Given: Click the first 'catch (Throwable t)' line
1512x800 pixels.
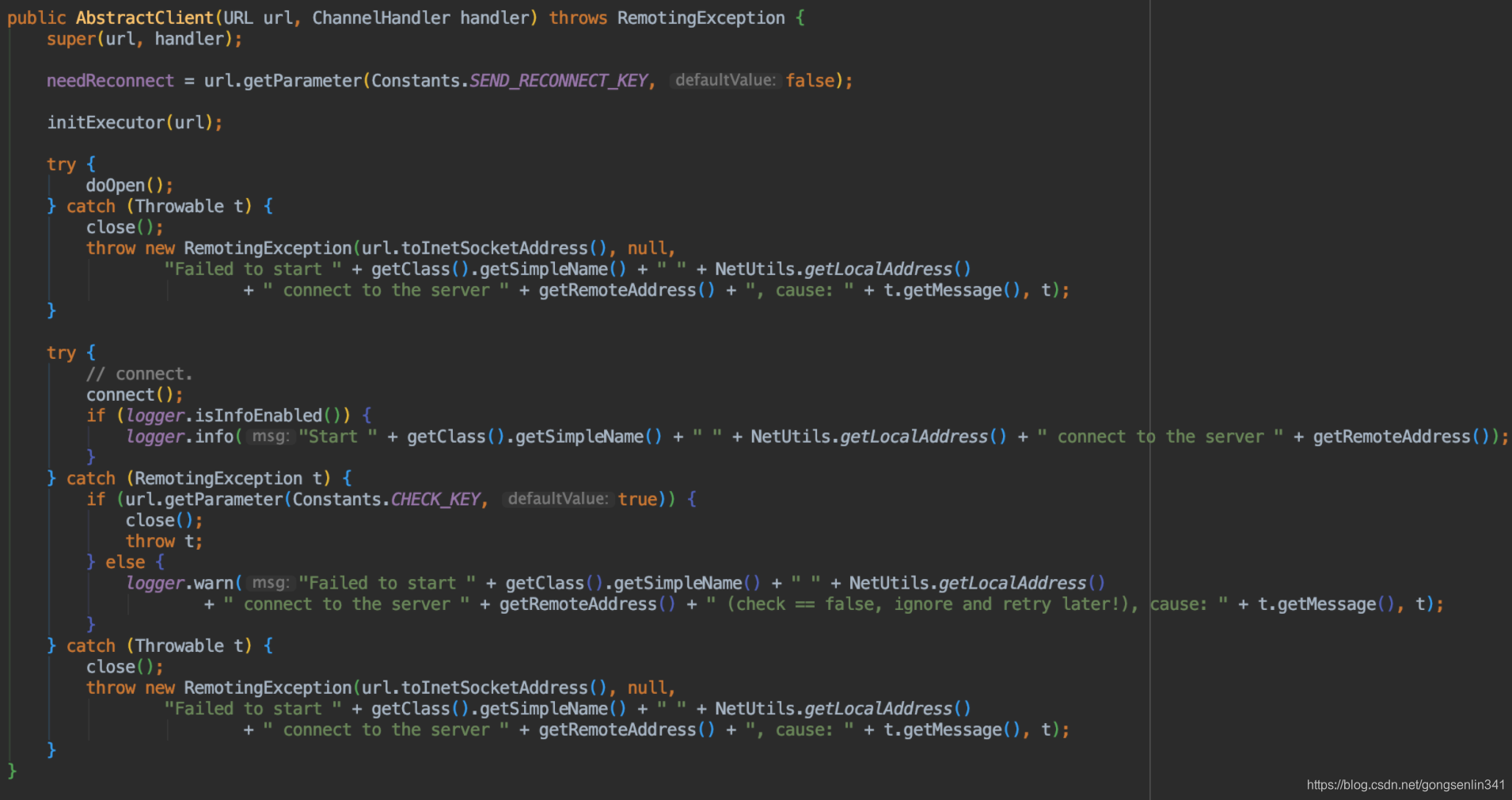Looking at the screenshot, I should tap(160, 206).
